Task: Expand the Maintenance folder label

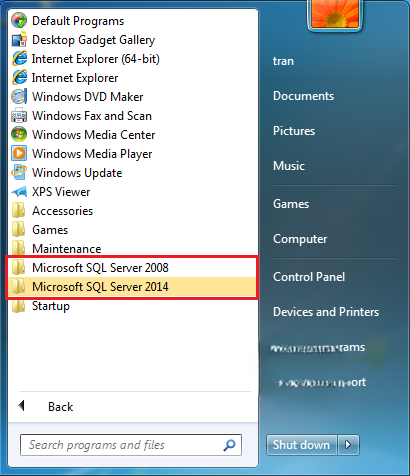Action: coord(67,249)
